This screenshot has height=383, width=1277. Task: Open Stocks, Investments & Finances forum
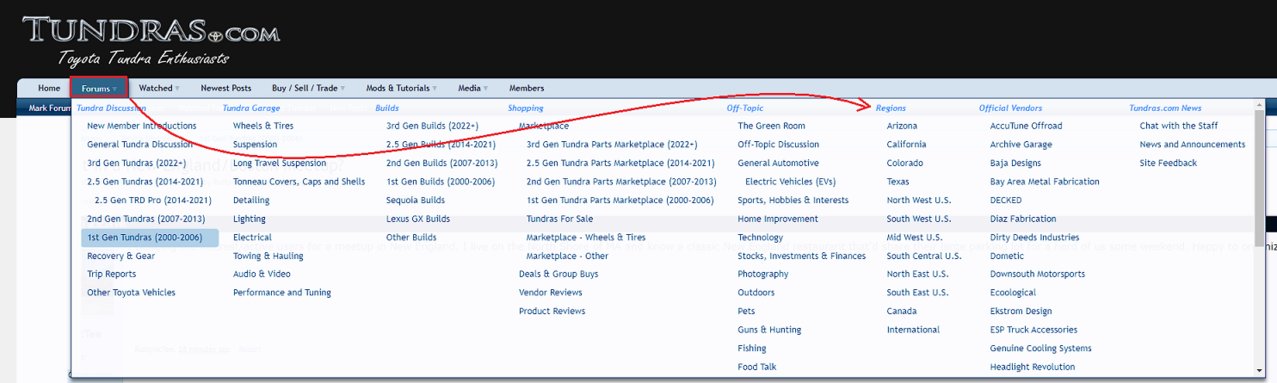coord(802,256)
